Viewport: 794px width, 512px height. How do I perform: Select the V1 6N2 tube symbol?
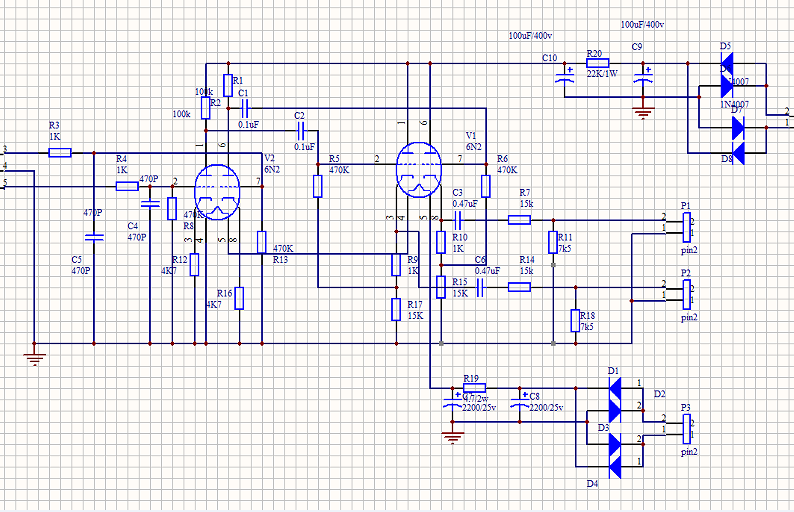(x=419, y=170)
